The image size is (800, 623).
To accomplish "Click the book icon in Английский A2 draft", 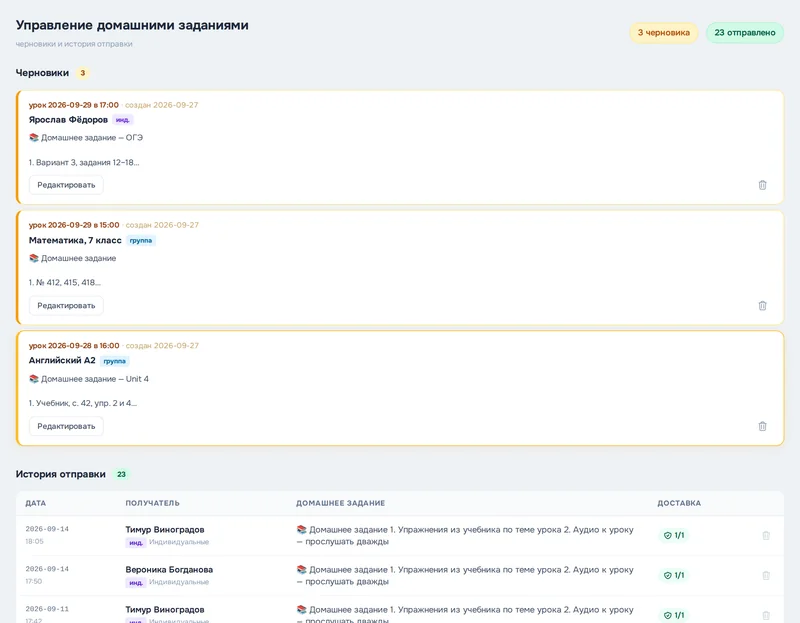I will (x=34, y=379).
